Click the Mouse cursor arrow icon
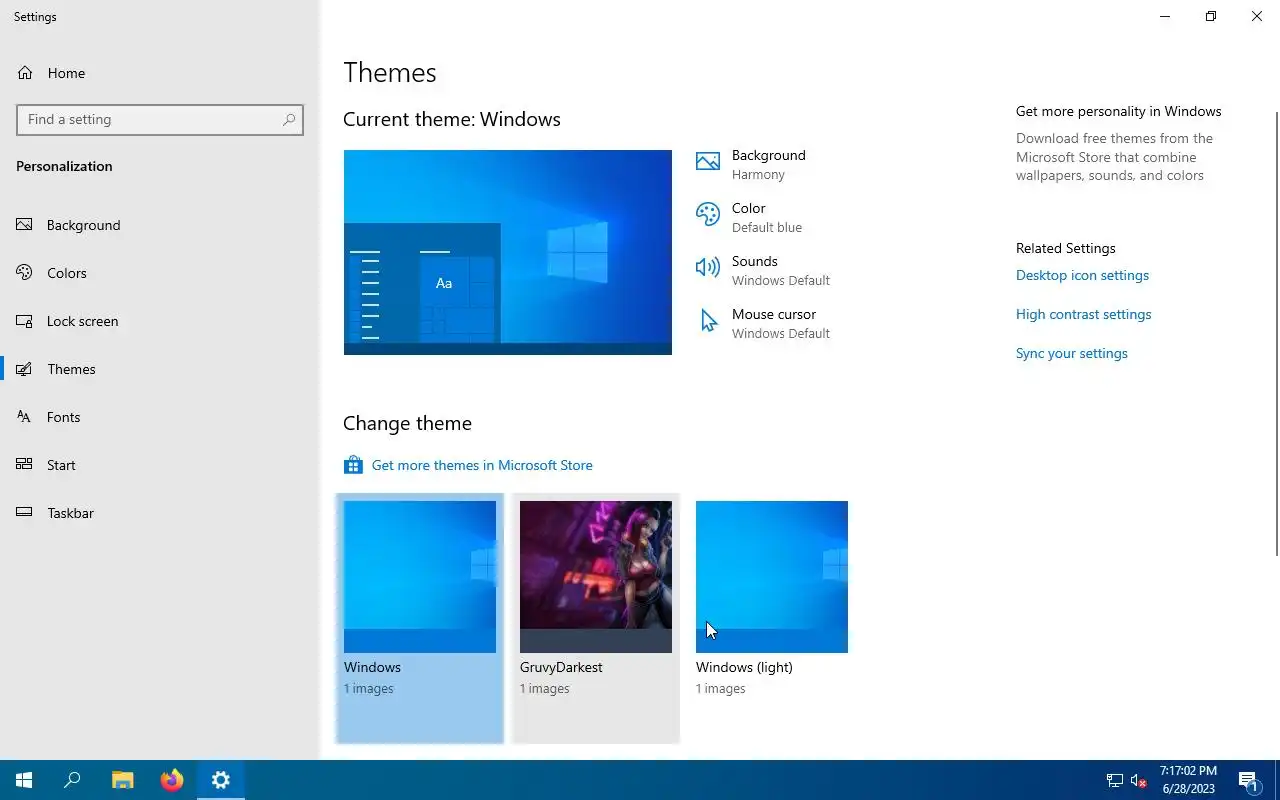The height and width of the screenshot is (800, 1280). tap(709, 321)
